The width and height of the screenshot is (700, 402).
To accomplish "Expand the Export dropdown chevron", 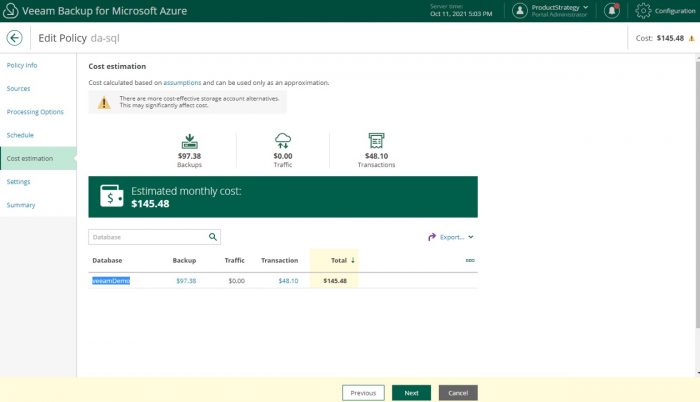I will (x=471, y=237).
